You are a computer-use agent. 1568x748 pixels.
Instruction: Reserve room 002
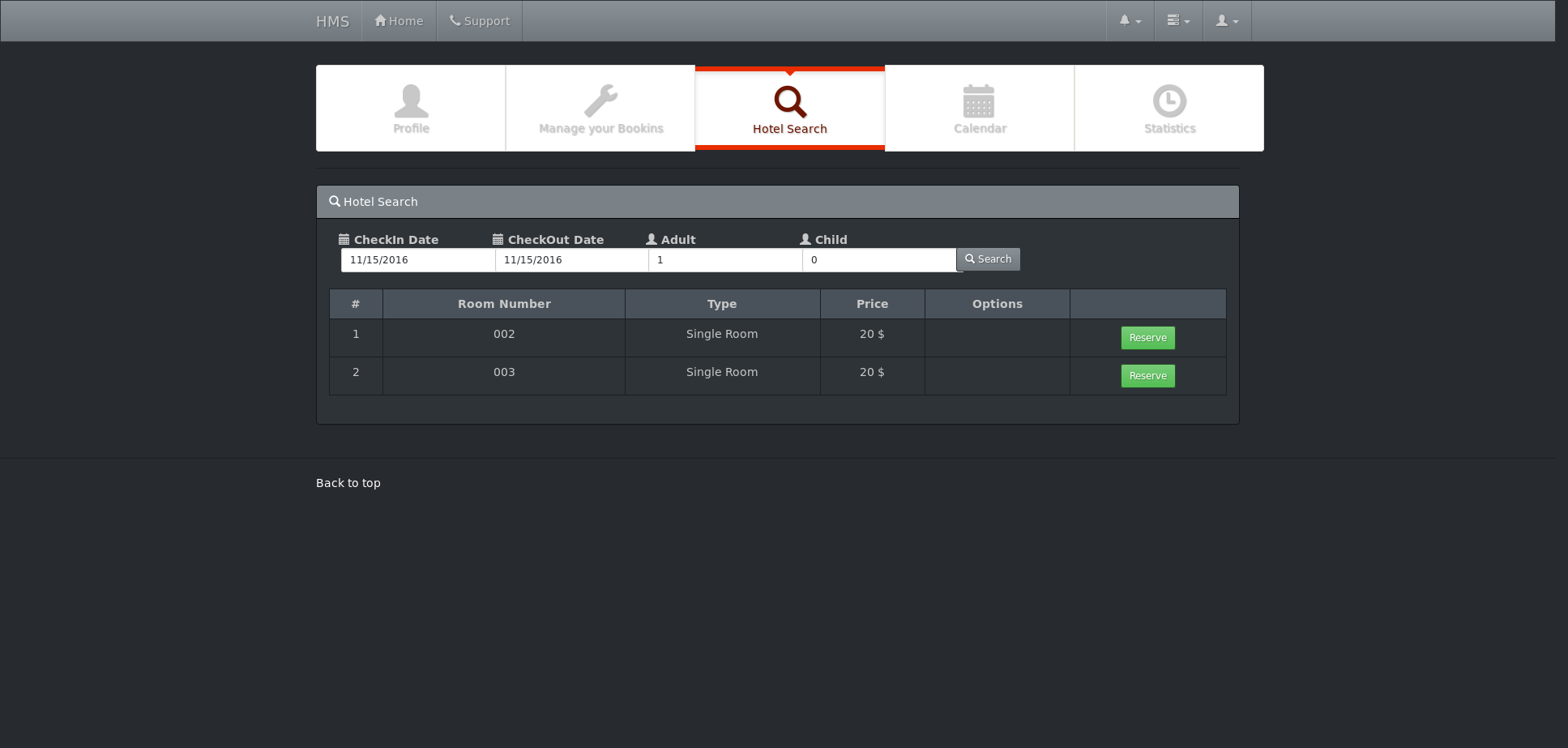pos(1147,337)
